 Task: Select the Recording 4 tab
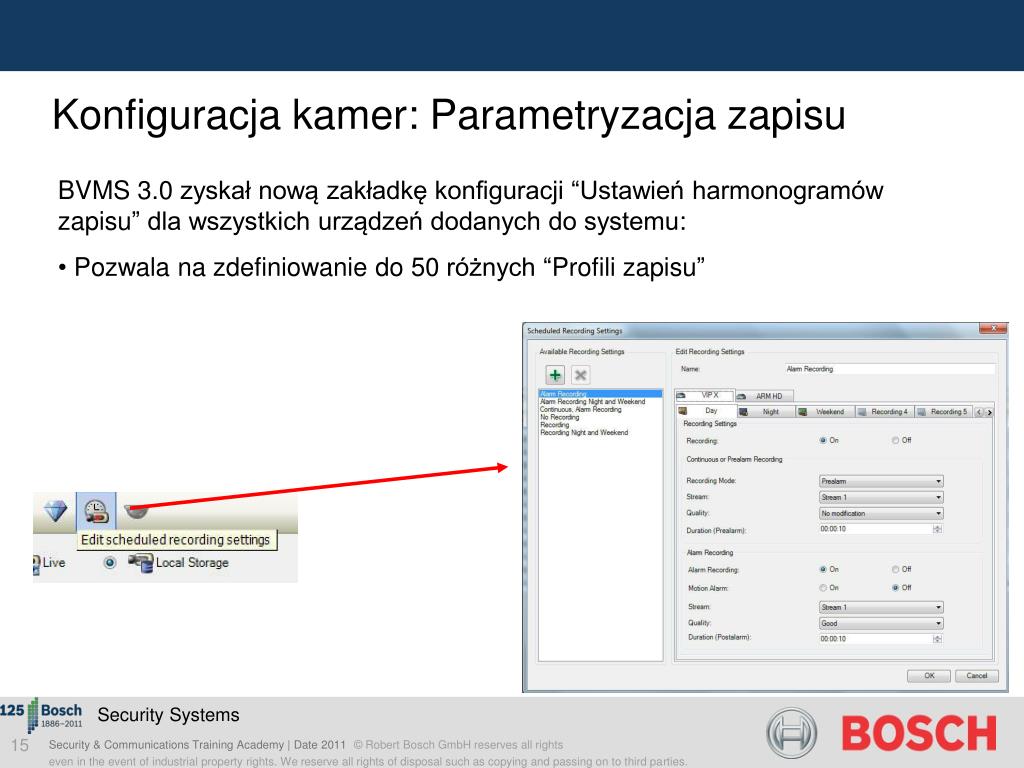884,412
